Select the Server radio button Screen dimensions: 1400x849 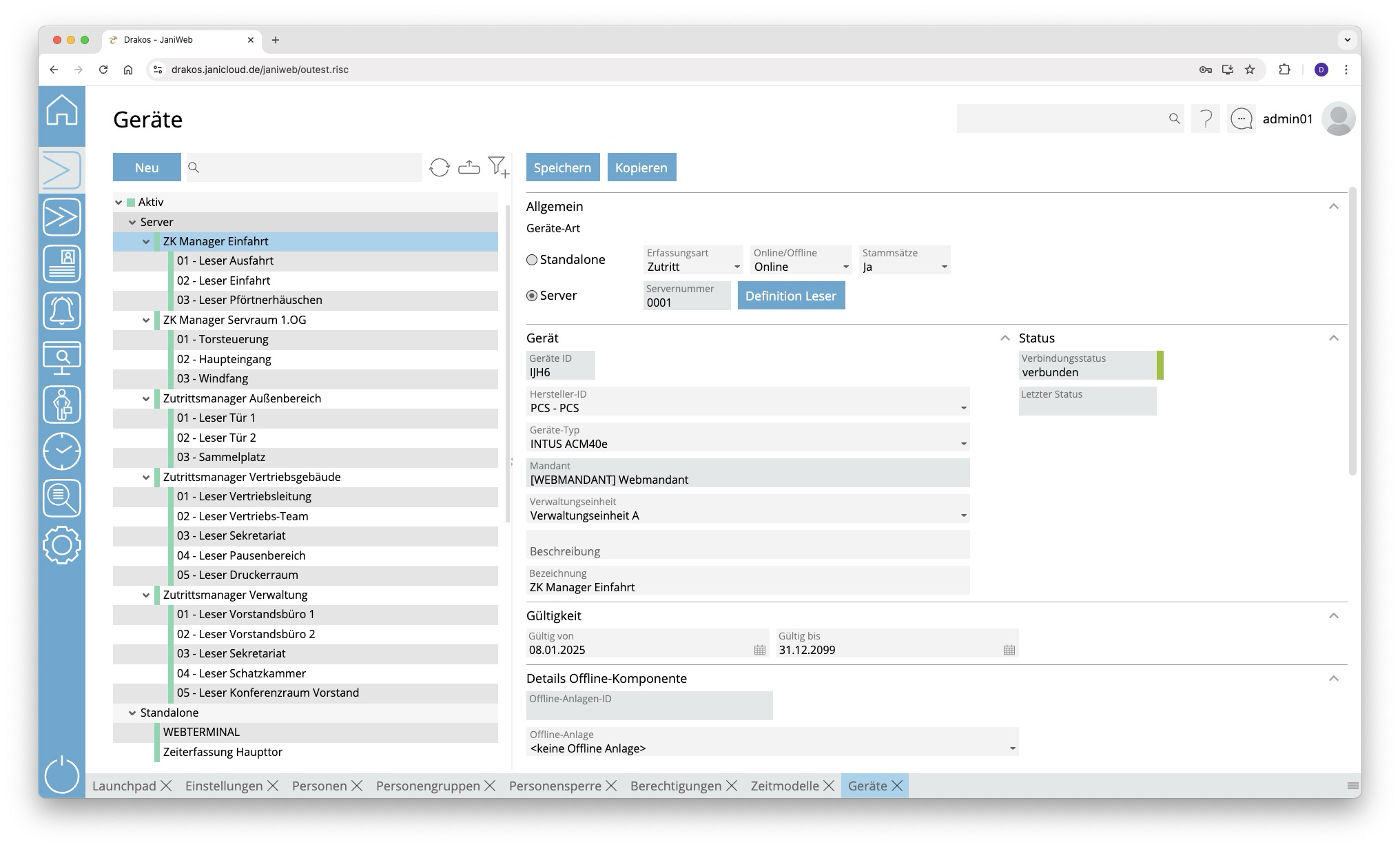[x=532, y=296]
